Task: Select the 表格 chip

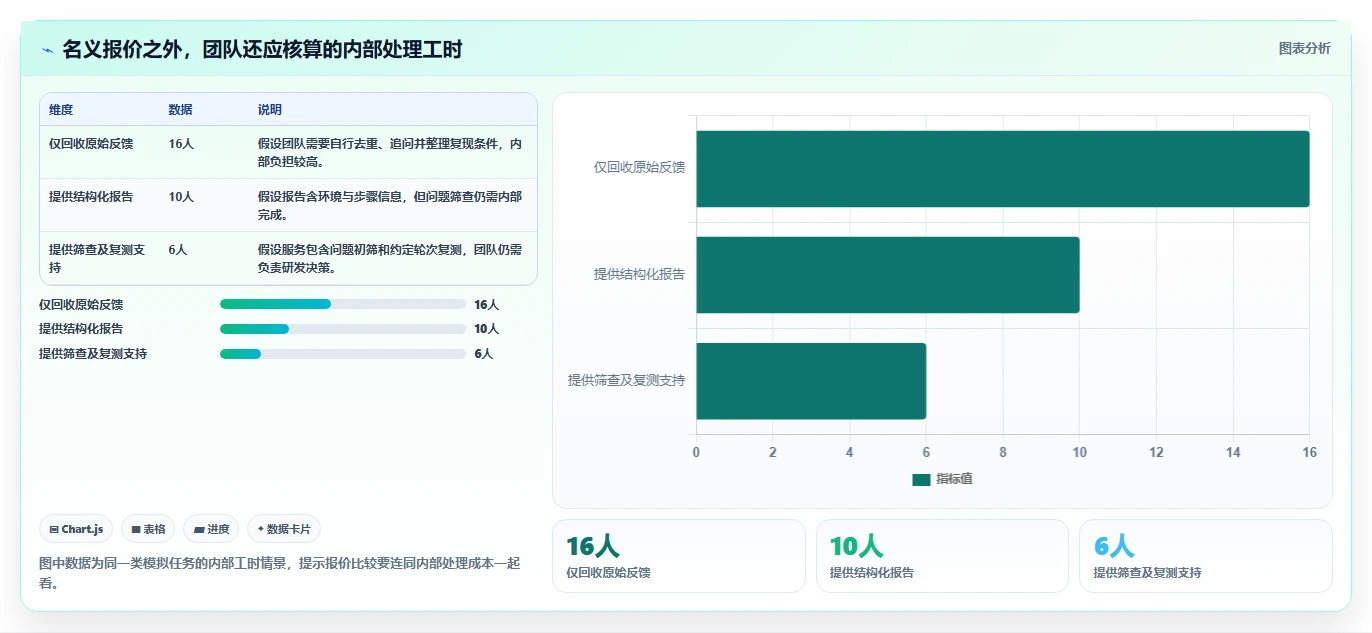Action: coord(148,529)
